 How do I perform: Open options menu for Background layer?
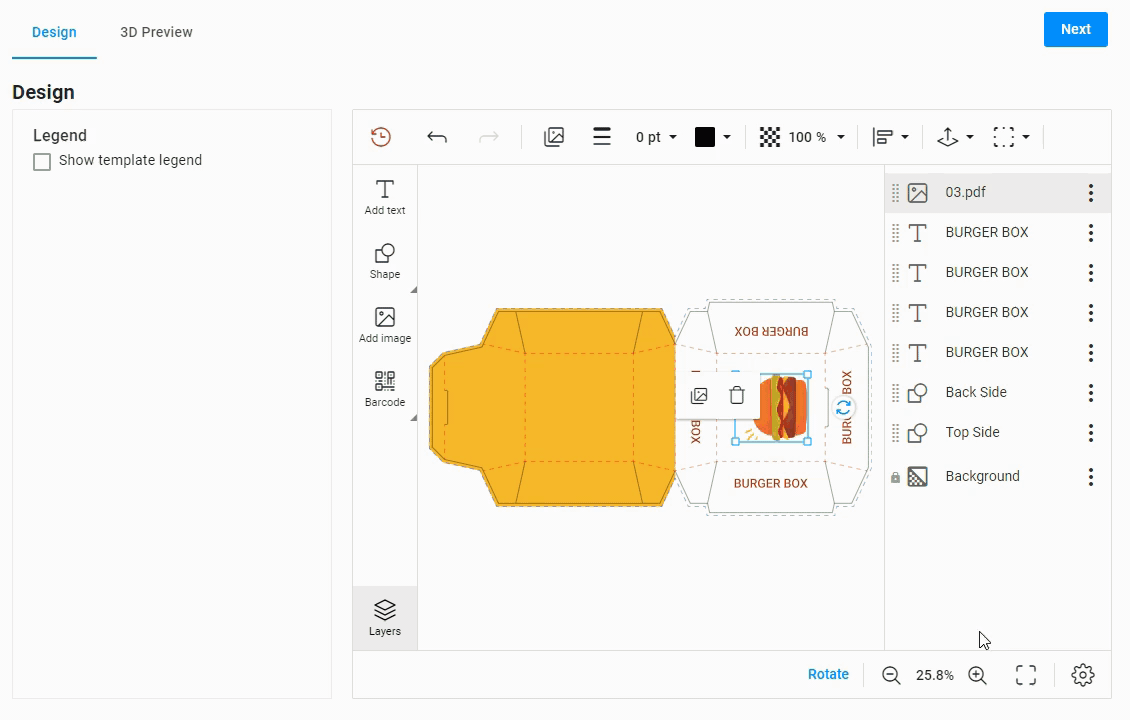[1091, 477]
